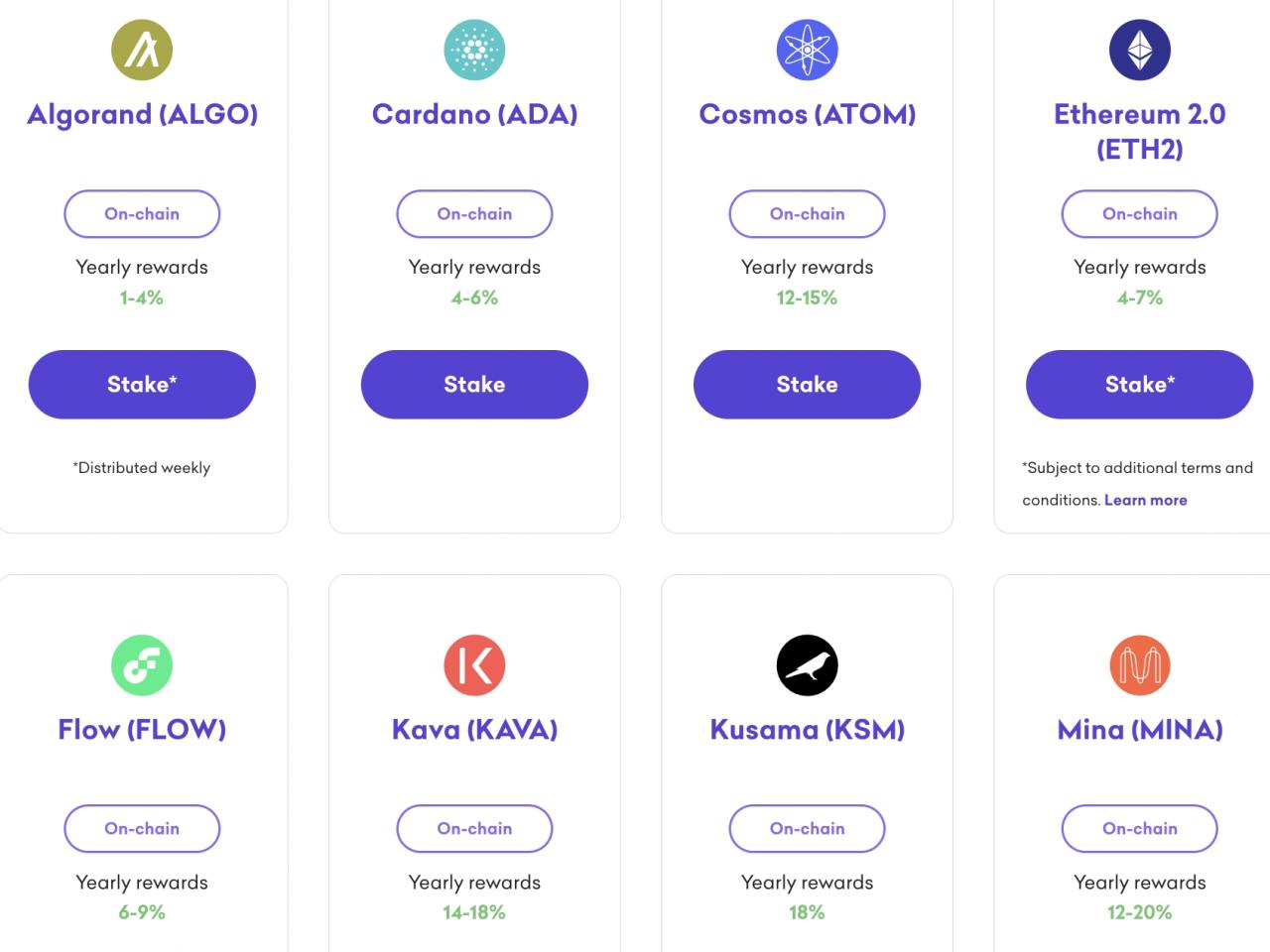The height and width of the screenshot is (952, 1270).
Task: Open the On-chain selector under Cardano
Action: point(474,214)
